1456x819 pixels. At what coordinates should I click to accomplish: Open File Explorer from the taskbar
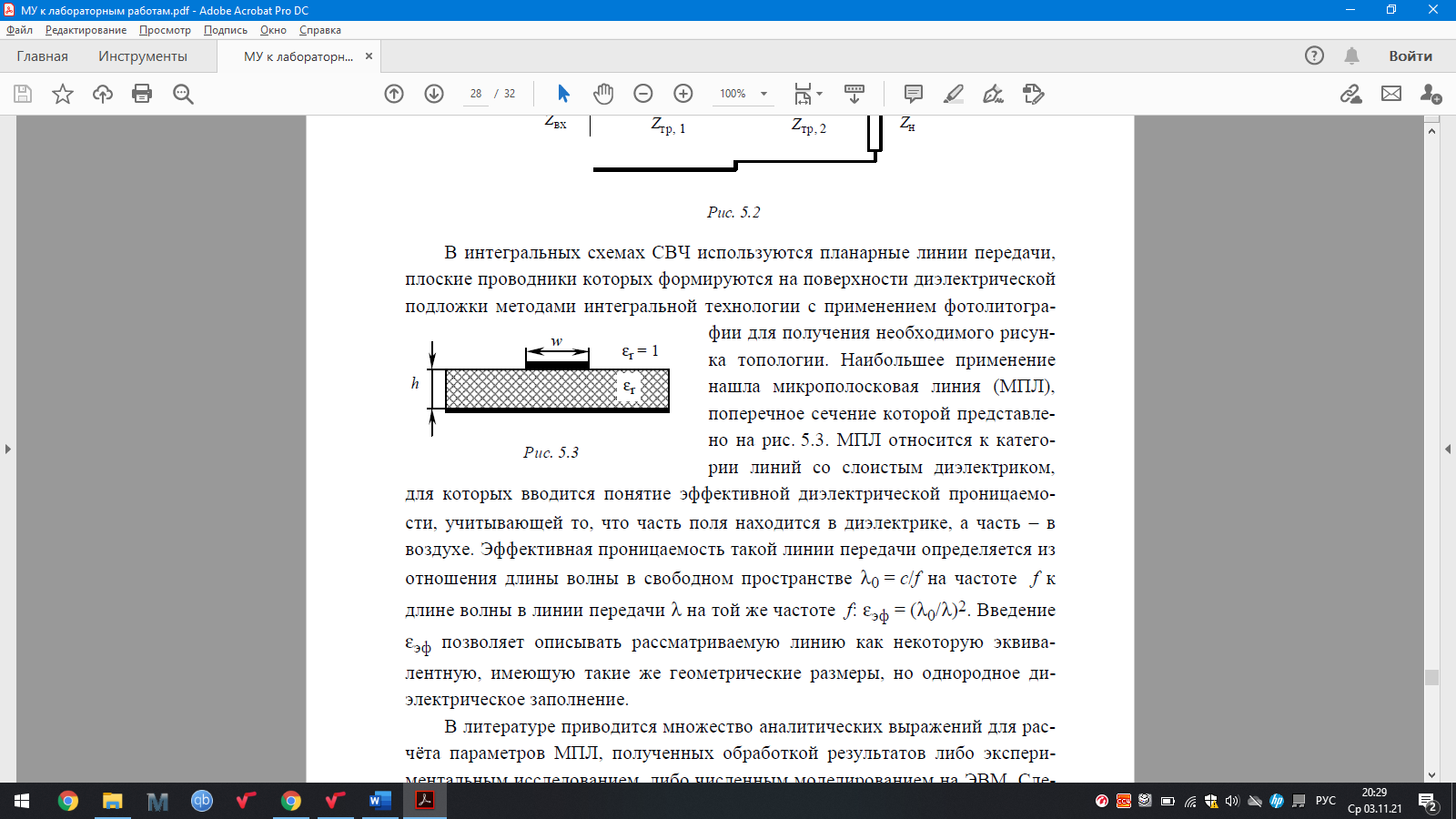[x=112, y=801]
